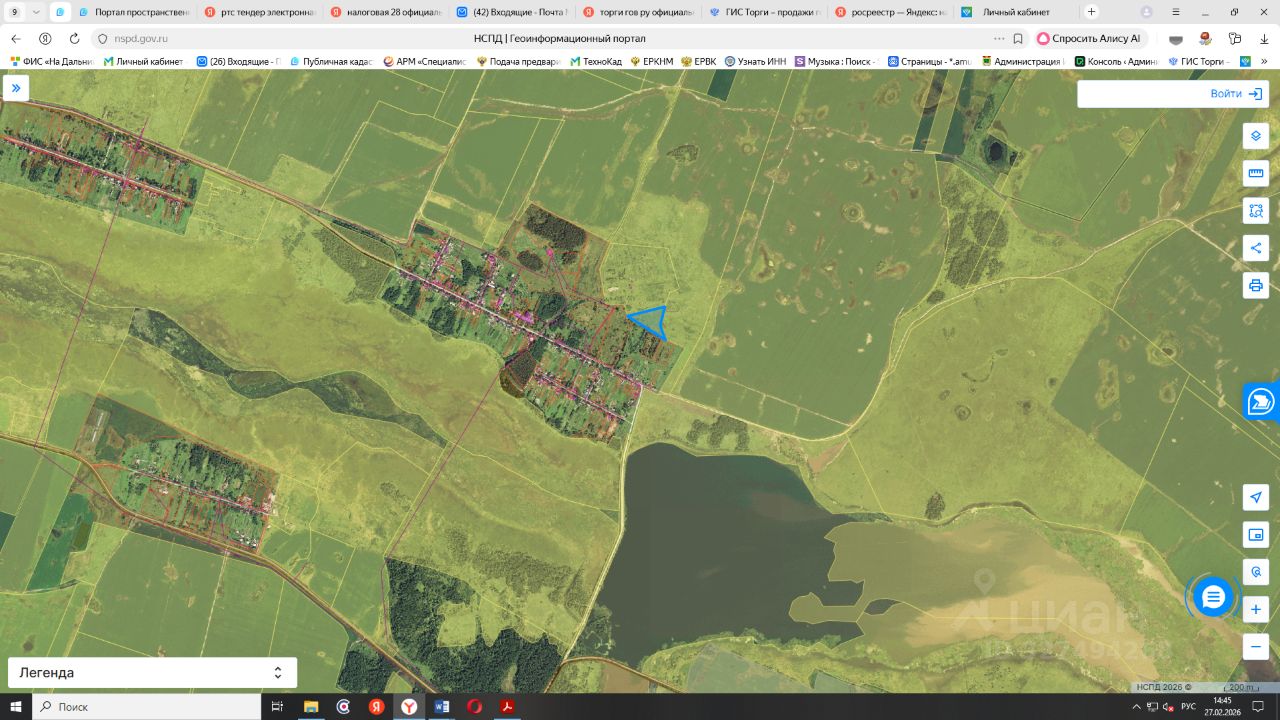Screen dimensions: 1280x720
Task: Open the blue chat assistant bubble
Action: coord(1213,598)
